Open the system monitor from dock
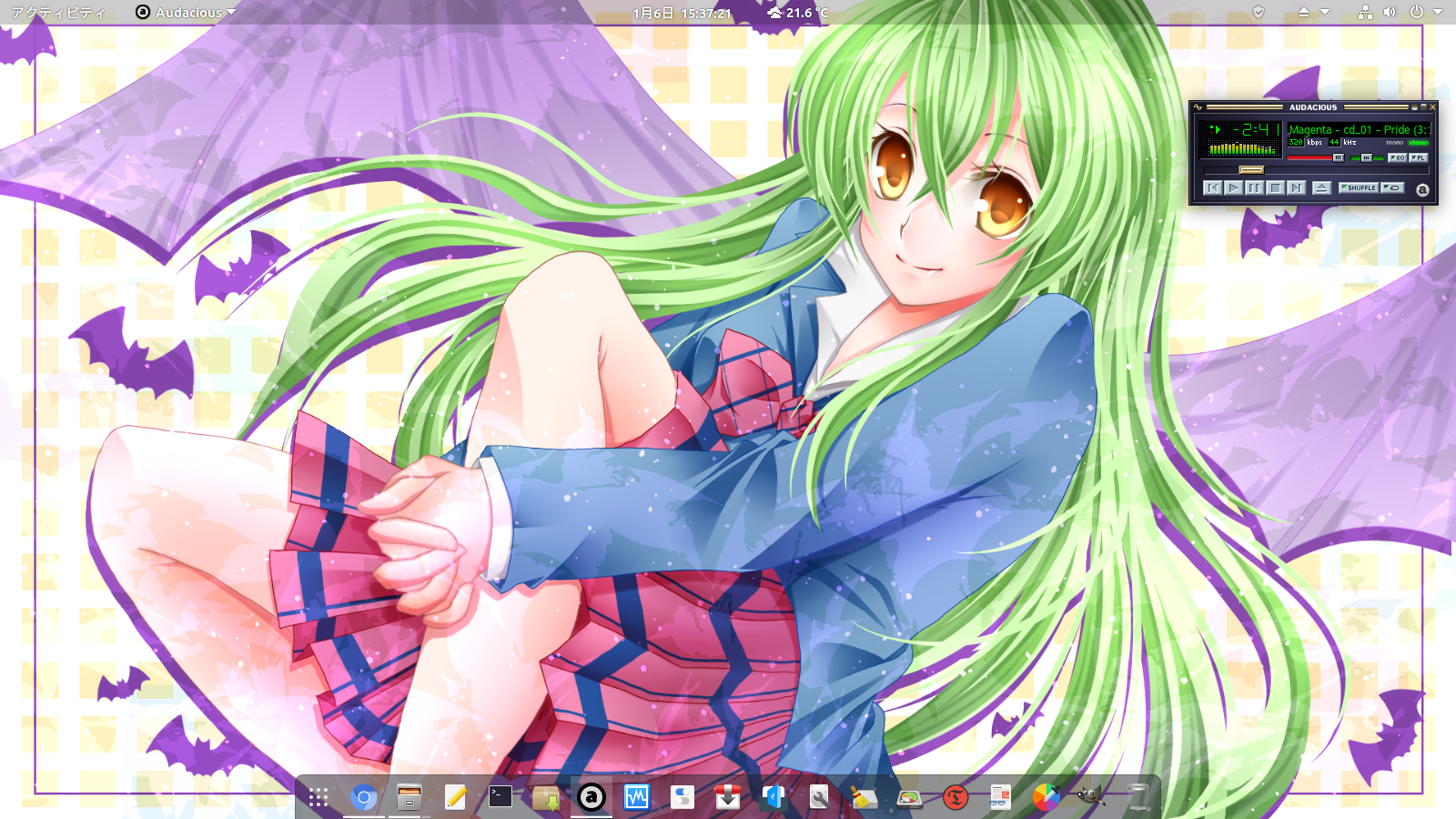This screenshot has height=819, width=1456. [636, 798]
